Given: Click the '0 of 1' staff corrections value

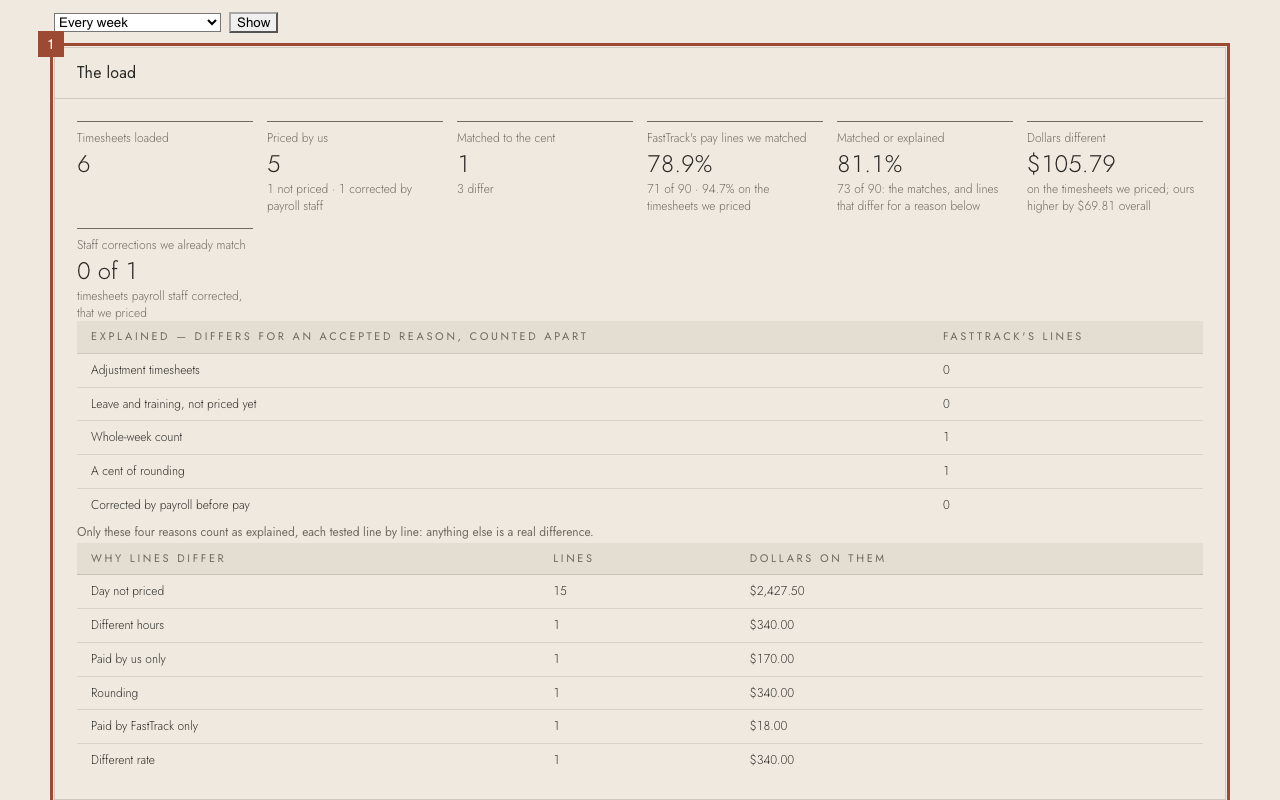Looking at the screenshot, I should click(x=107, y=271).
